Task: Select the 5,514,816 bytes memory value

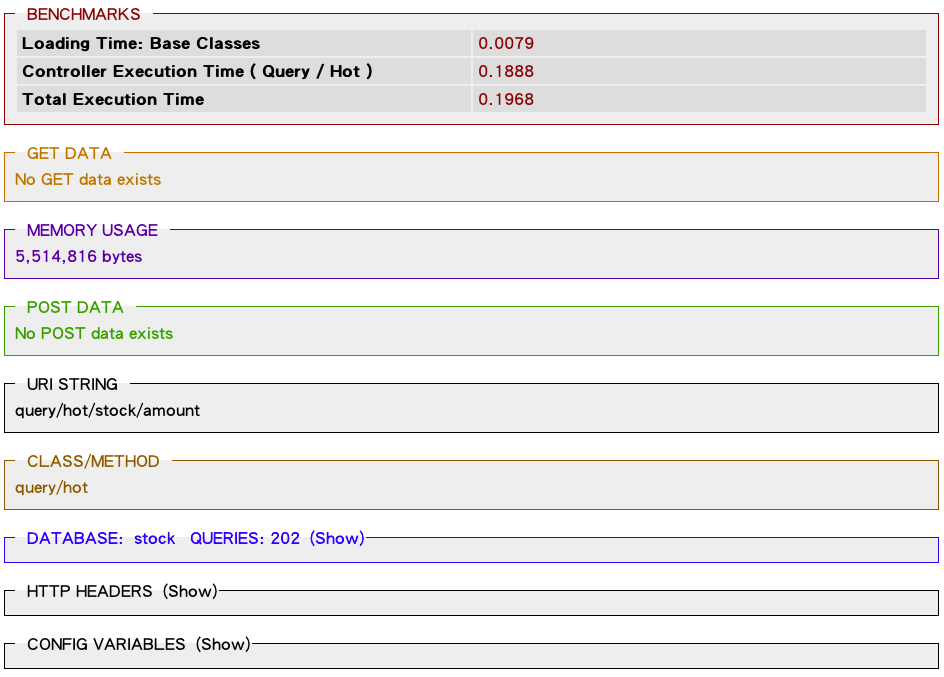Action: click(x=78, y=256)
